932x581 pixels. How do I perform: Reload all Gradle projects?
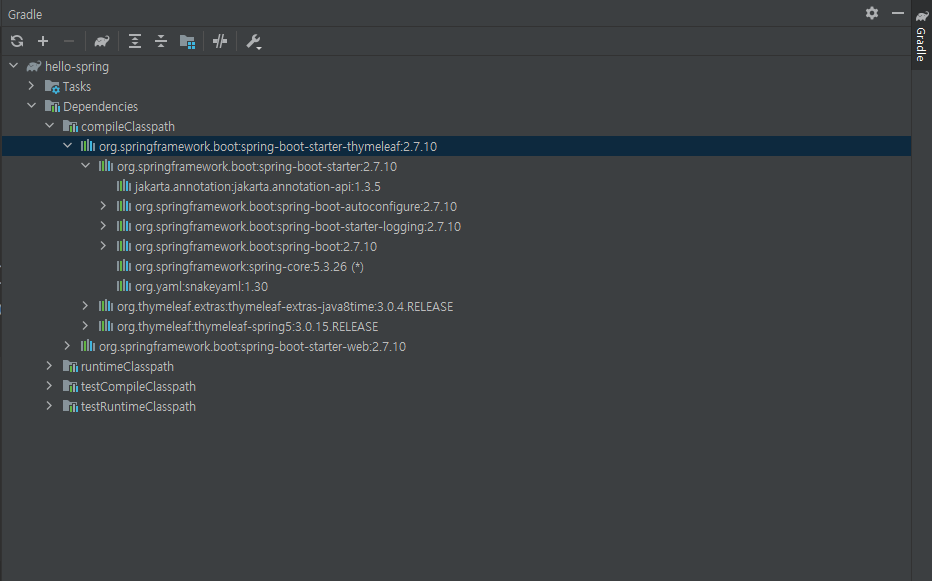point(17,41)
